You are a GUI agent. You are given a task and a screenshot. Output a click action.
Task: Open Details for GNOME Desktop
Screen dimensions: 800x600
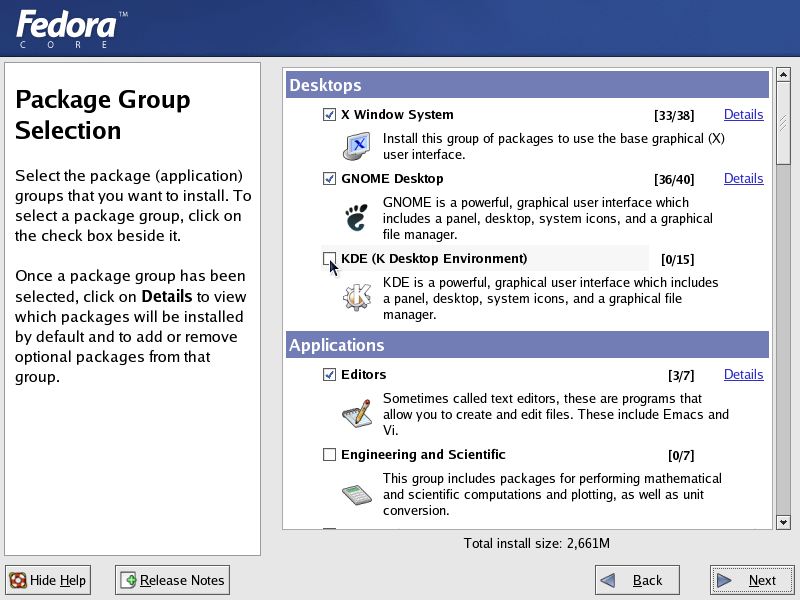coord(743,179)
